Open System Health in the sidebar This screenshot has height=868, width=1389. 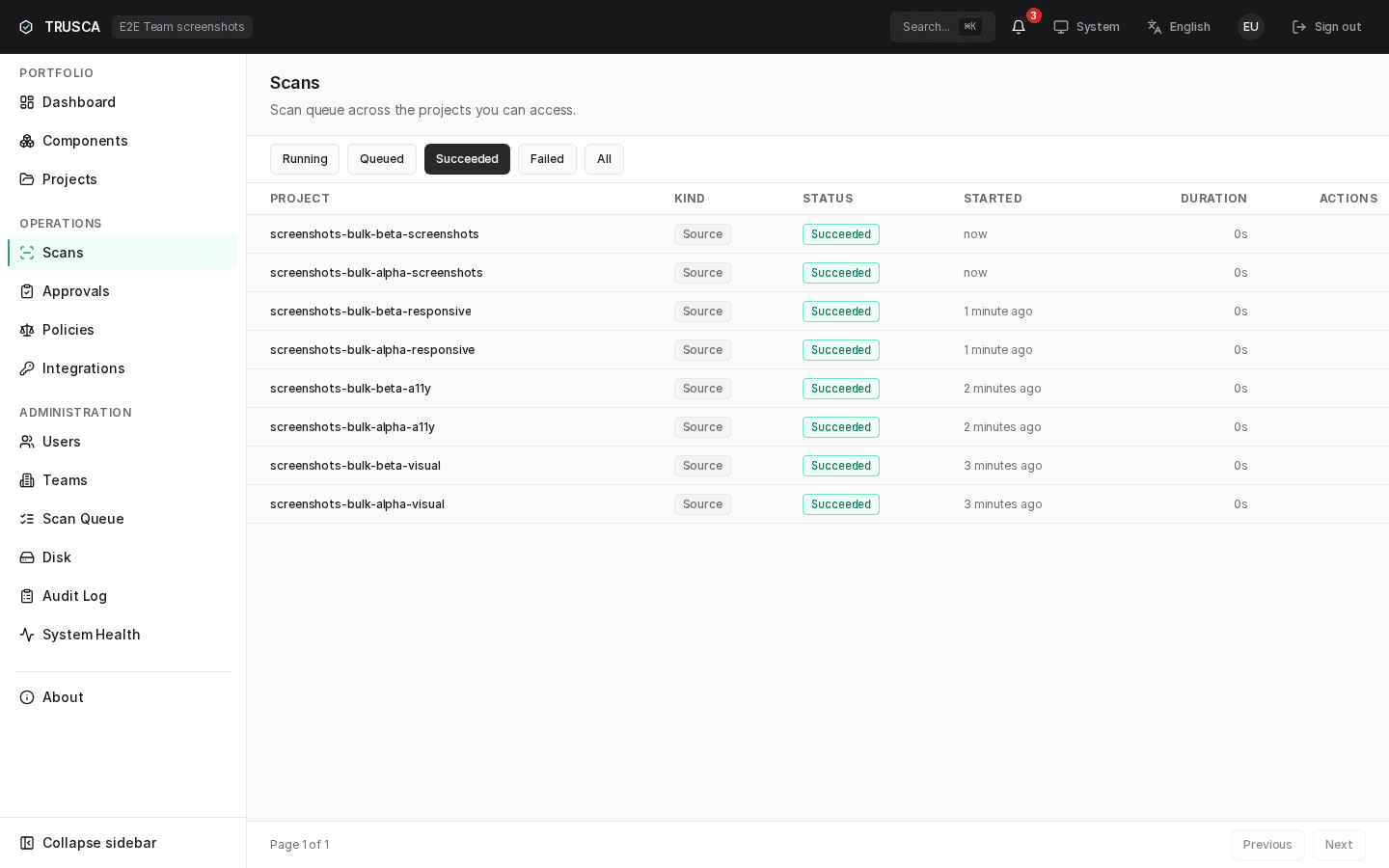click(x=123, y=635)
